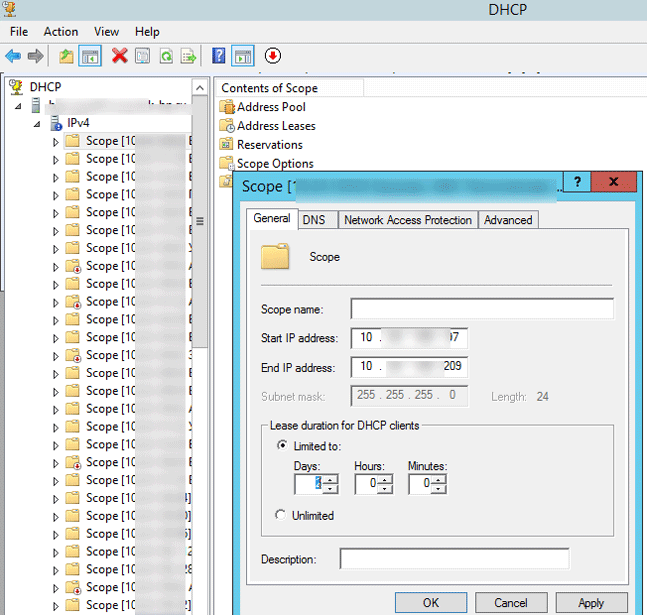Collapse the server node above IPv4
Image resolution: width=651 pixels, height=615 pixels.
(x=18, y=106)
